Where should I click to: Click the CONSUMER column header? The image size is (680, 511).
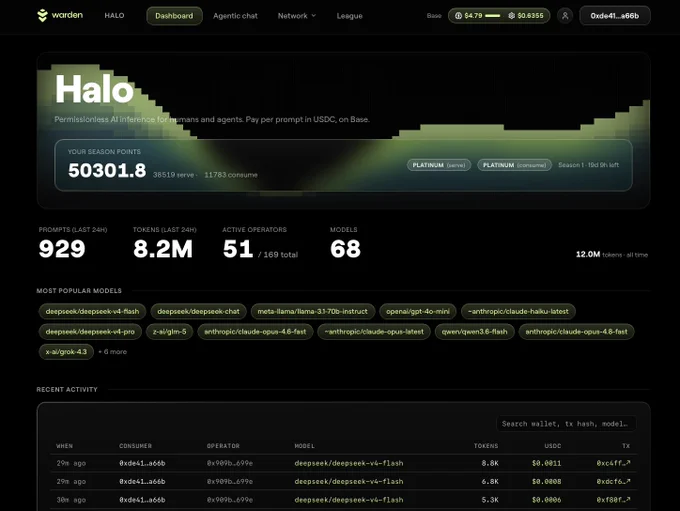135,446
